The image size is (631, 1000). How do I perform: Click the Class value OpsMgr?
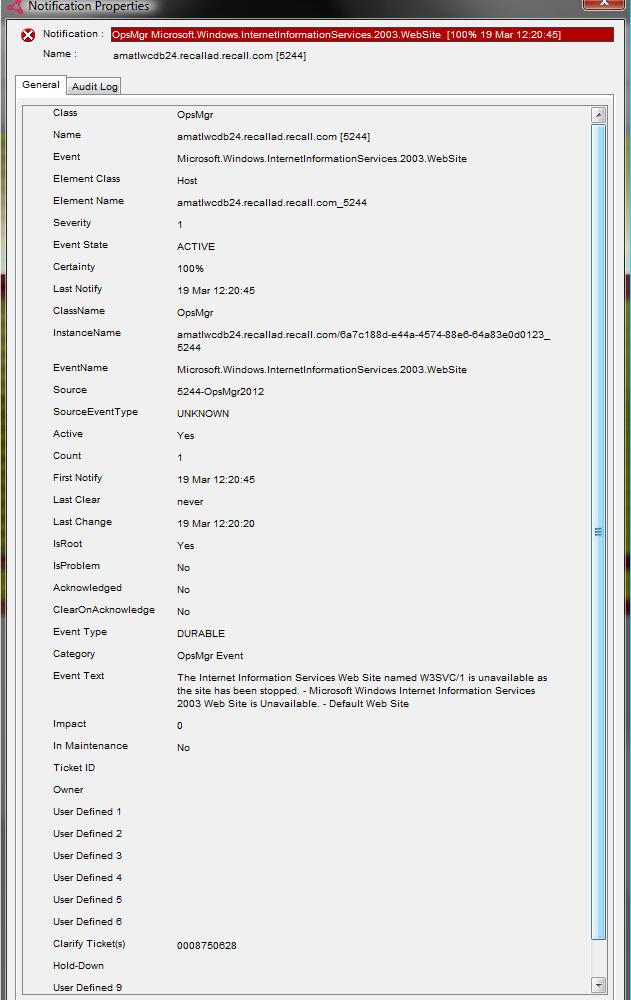(x=195, y=115)
